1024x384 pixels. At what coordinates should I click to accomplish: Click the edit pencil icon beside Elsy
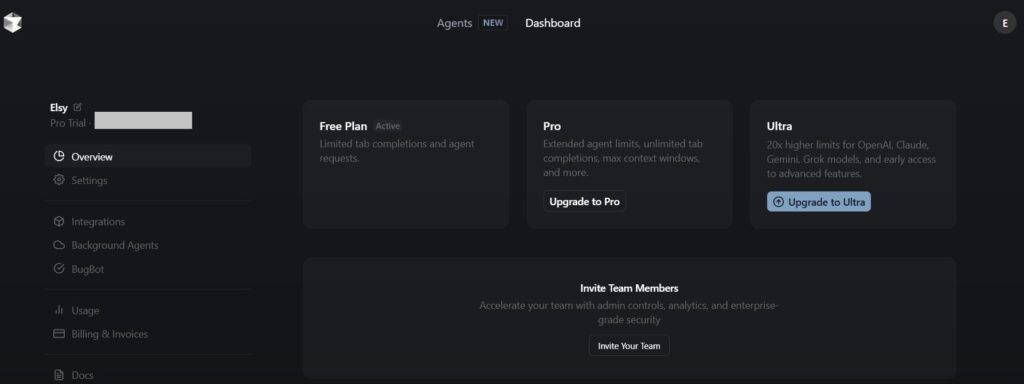point(78,107)
